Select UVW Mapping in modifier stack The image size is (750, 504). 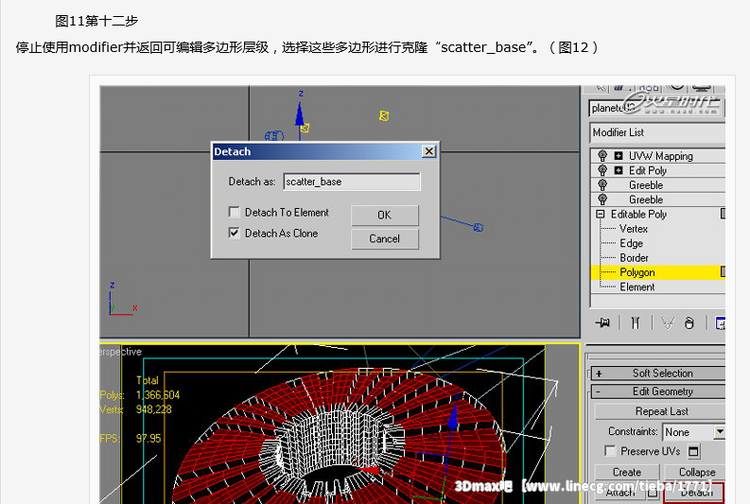tap(661, 156)
